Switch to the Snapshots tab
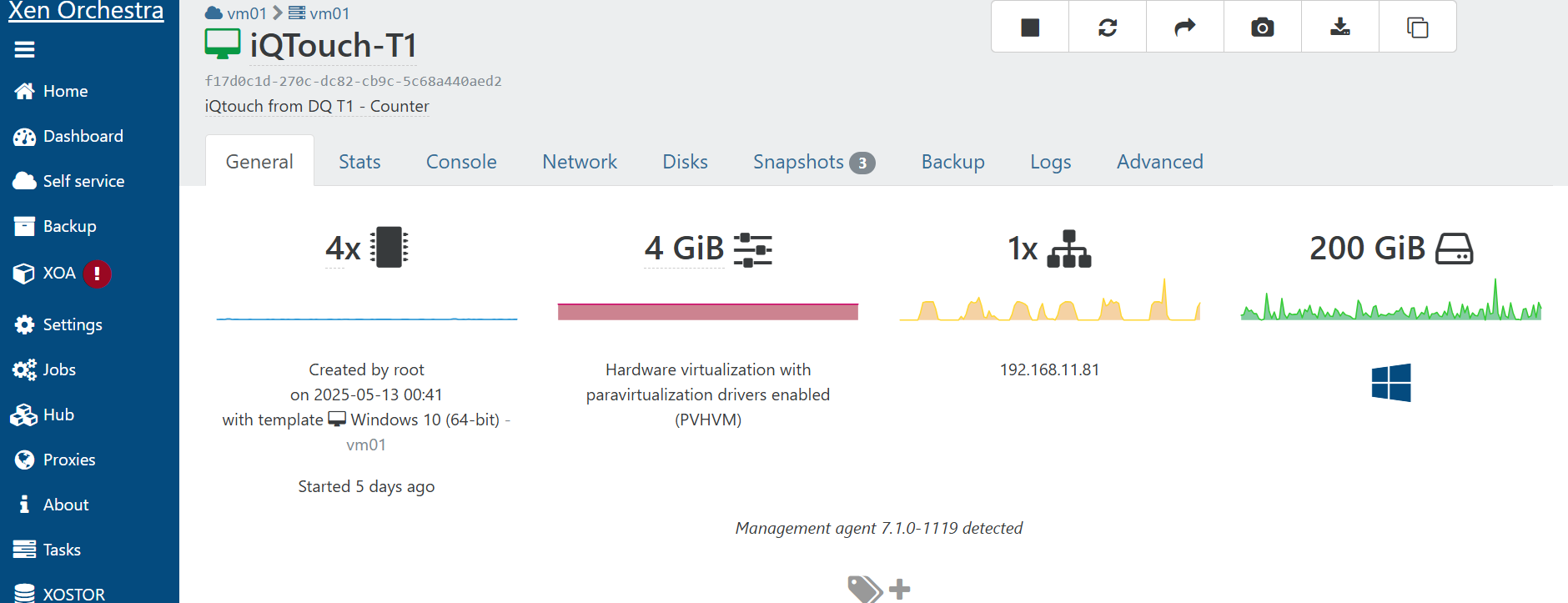Screen dimensions: 1568x603 [x=814, y=161]
